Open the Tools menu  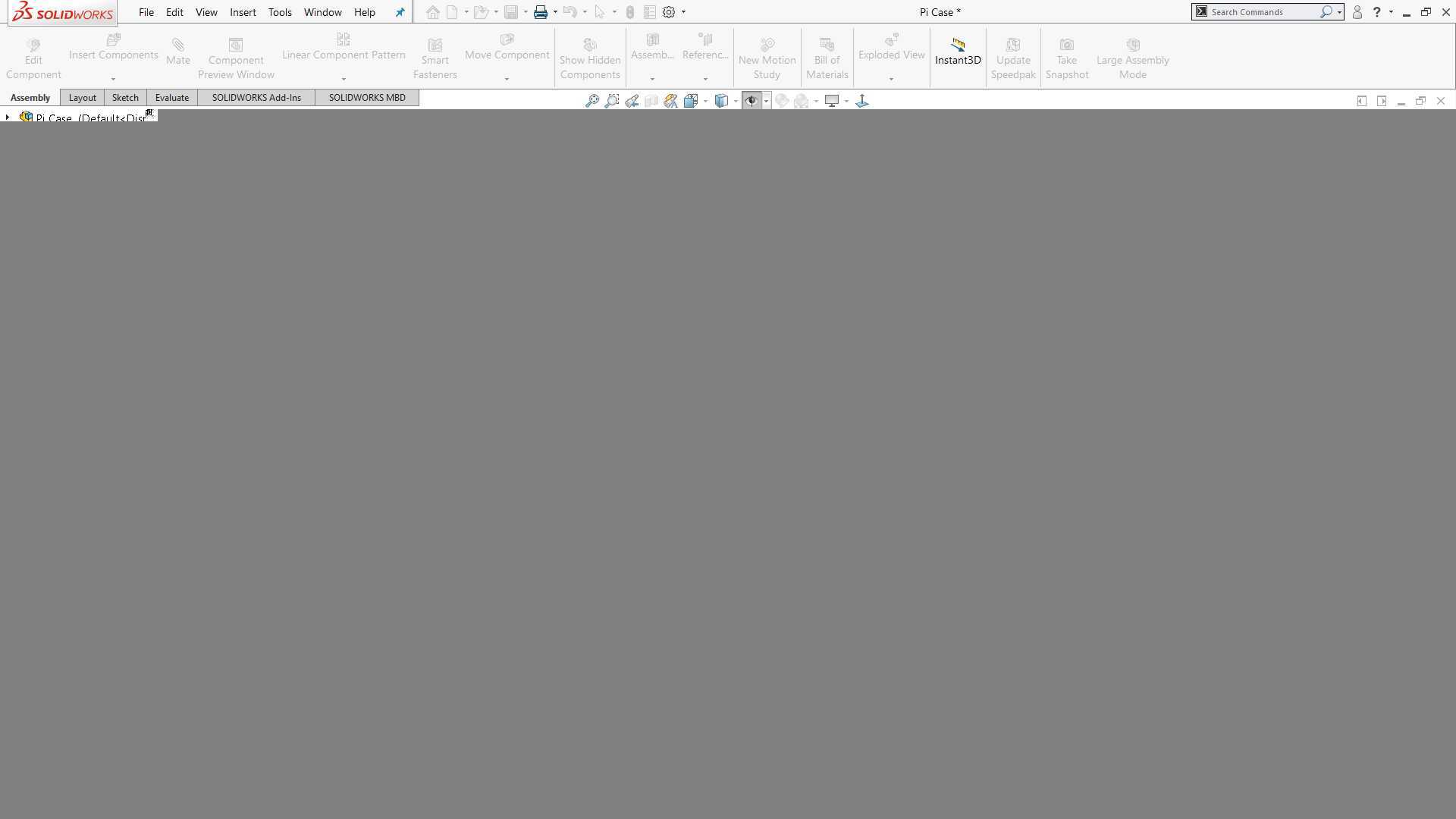pos(280,12)
